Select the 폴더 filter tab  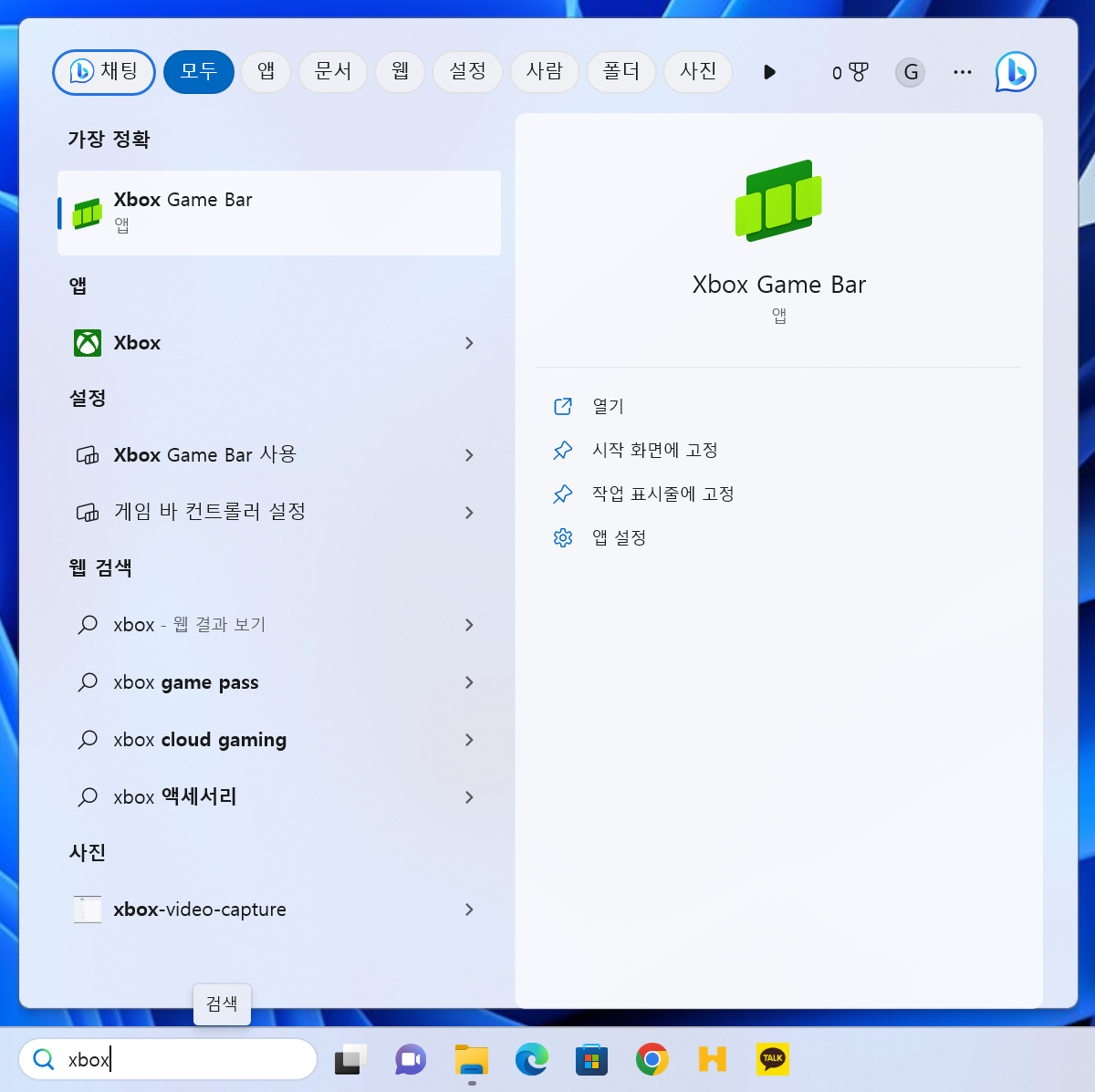[x=621, y=72]
